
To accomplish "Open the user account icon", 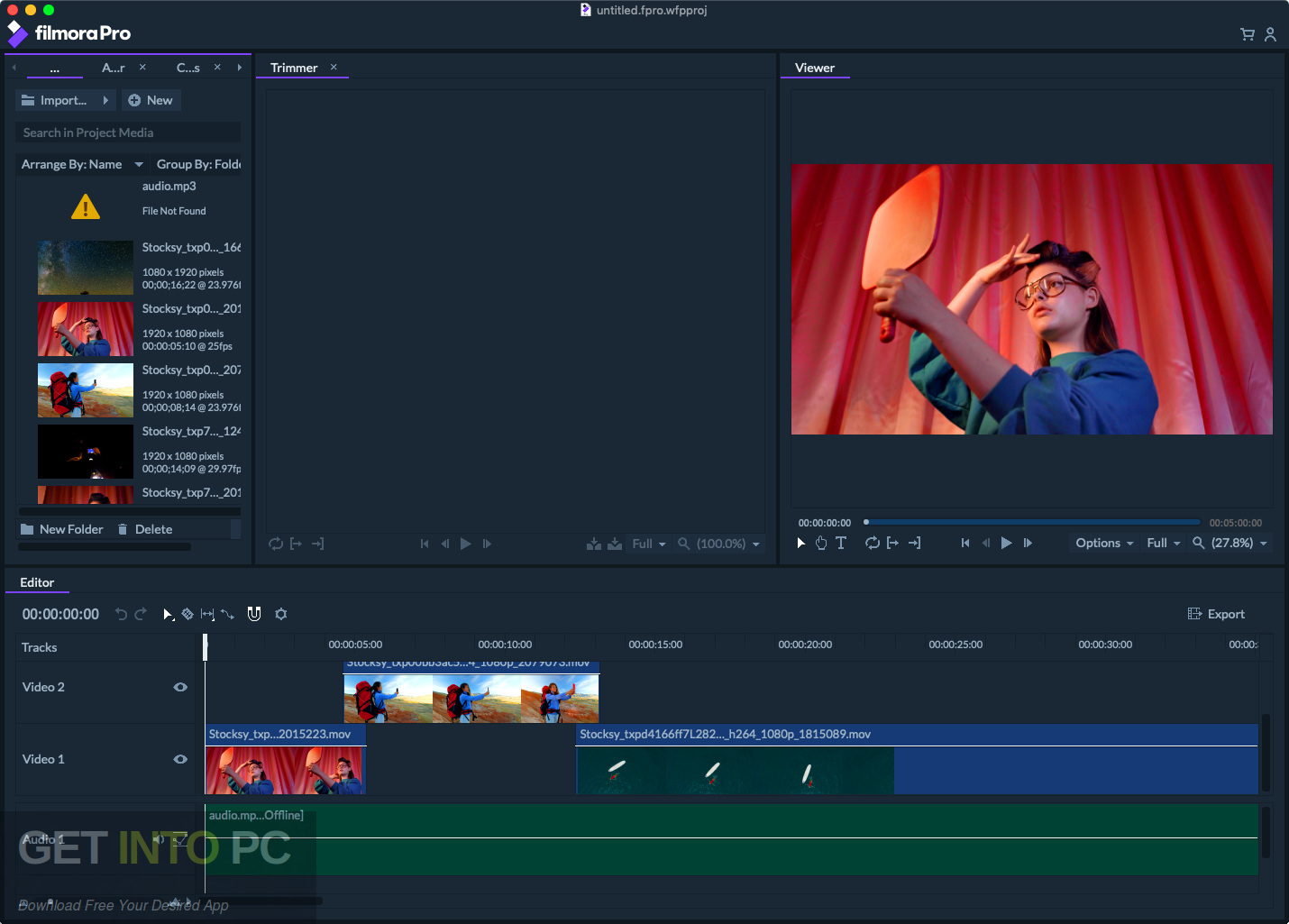I will click(1270, 34).
